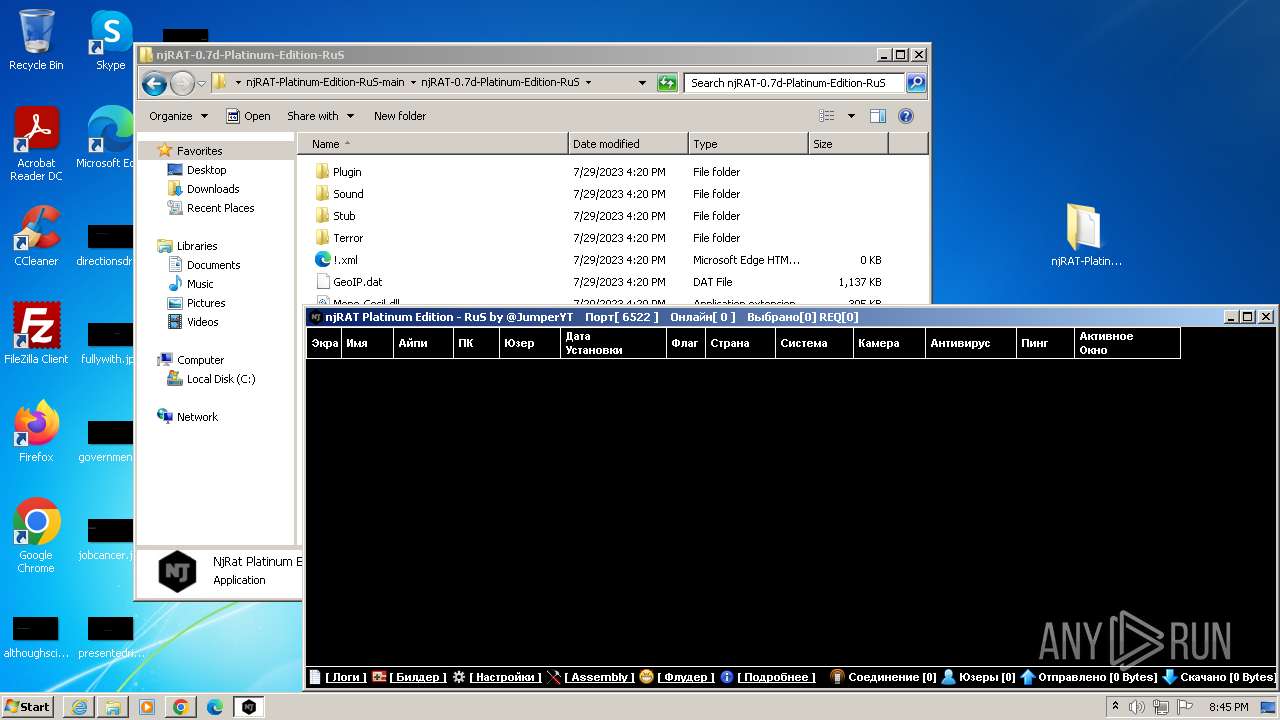Select the Google Chrome desktop shortcut
Image resolution: width=1280 pixels, height=720 pixels.
point(36,535)
